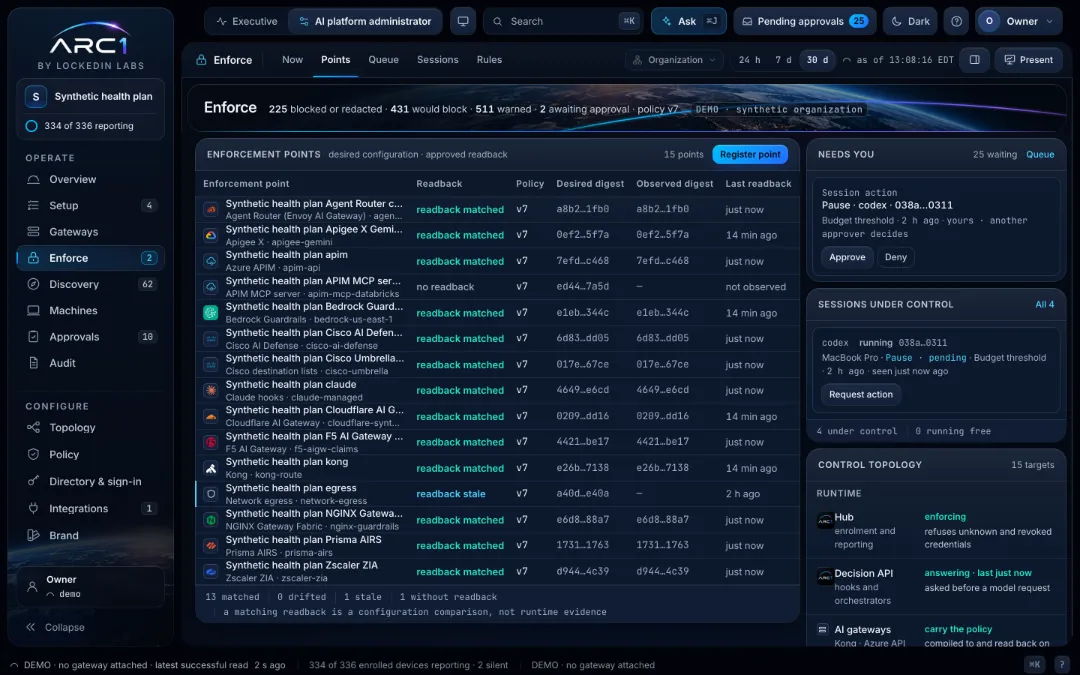Open Discovery section
The height and width of the screenshot is (675, 1080).
(90, 284)
